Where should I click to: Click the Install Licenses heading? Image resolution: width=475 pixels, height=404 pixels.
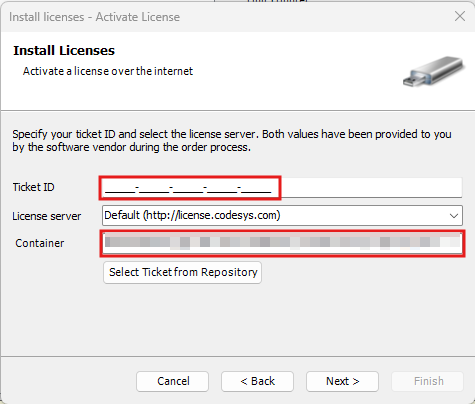pos(64,50)
